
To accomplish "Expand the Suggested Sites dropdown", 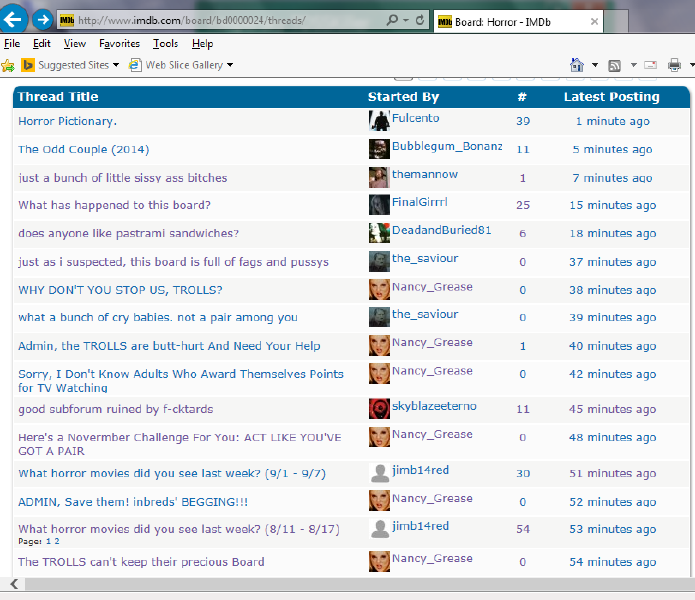I will point(116,65).
